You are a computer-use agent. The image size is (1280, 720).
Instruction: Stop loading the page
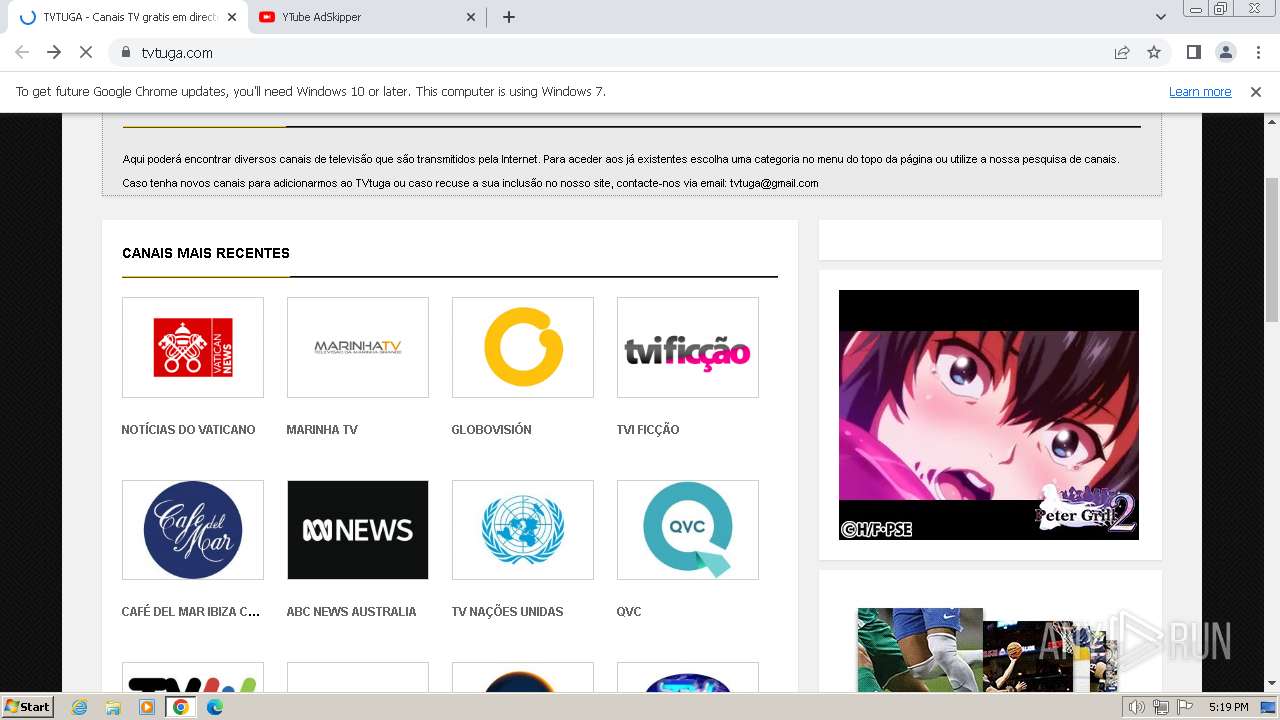click(86, 52)
